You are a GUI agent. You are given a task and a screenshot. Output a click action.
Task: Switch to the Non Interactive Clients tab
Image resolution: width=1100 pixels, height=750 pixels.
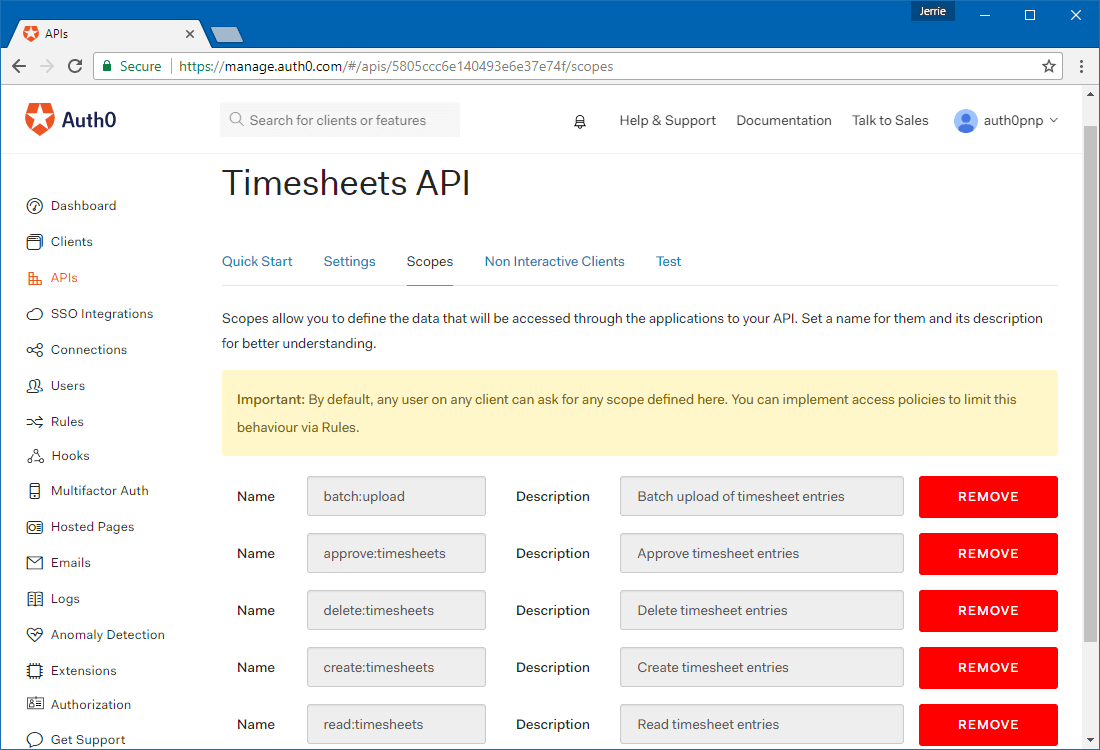point(554,261)
